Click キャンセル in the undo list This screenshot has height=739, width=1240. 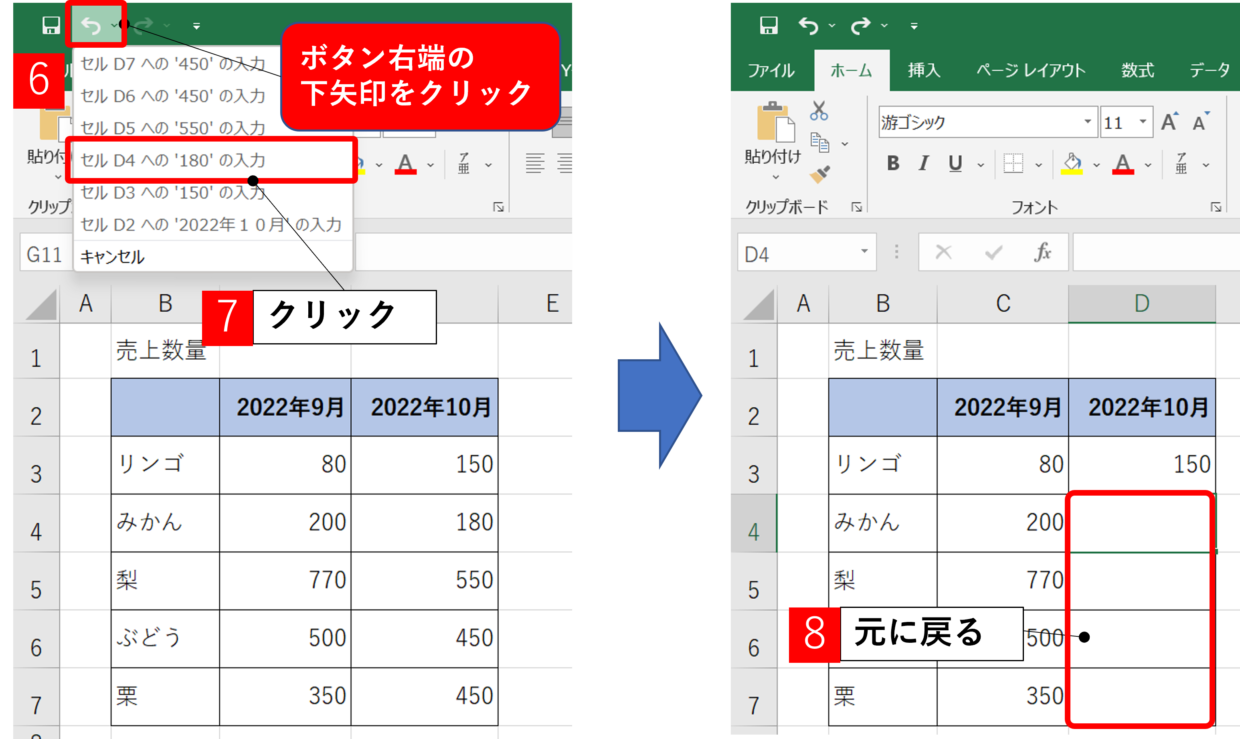pos(213,257)
